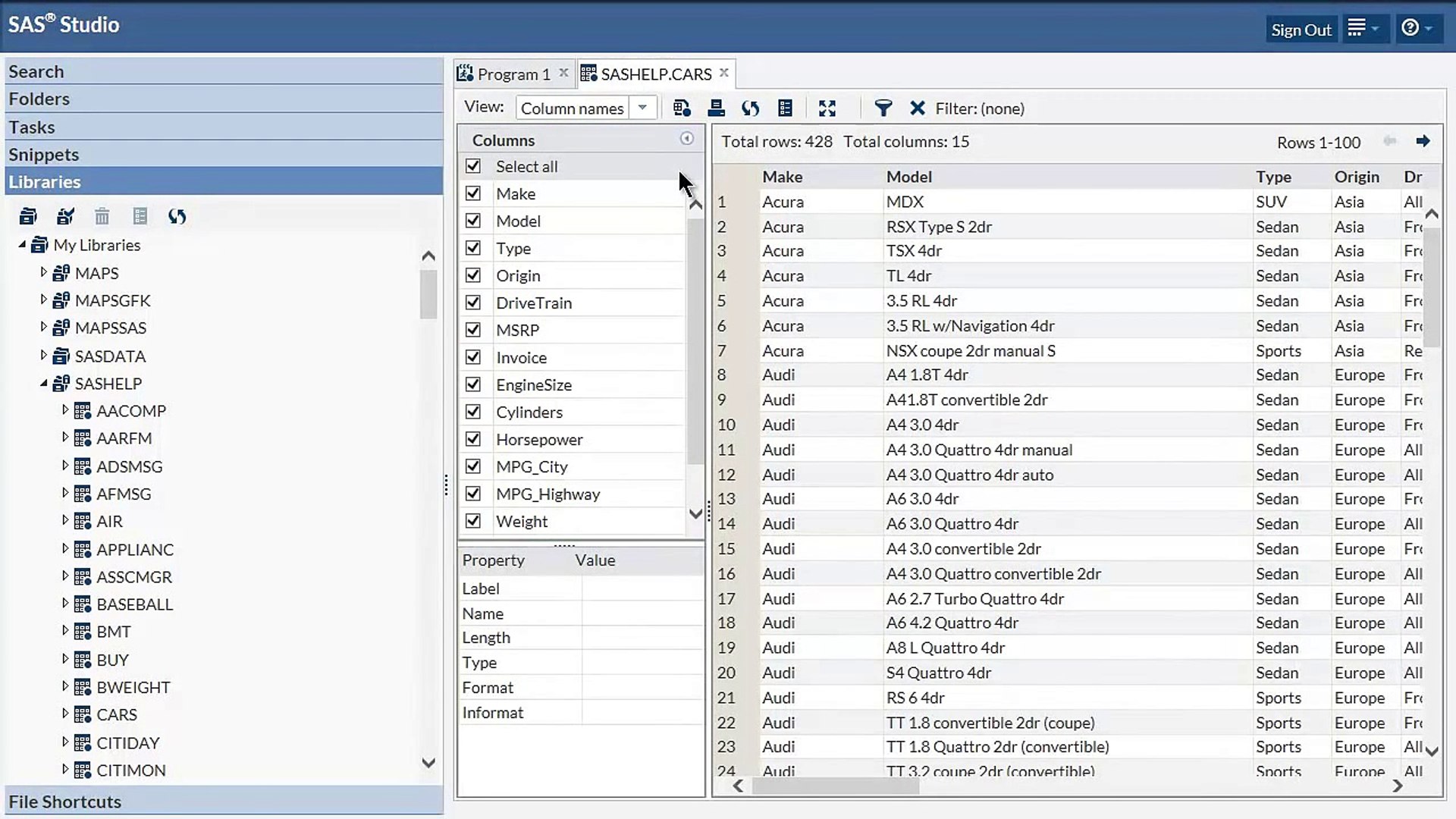The width and height of the screenshot is (1456, 819).
Task: Uncheck the Horsepower column checkbox
Action: (473, 439)
